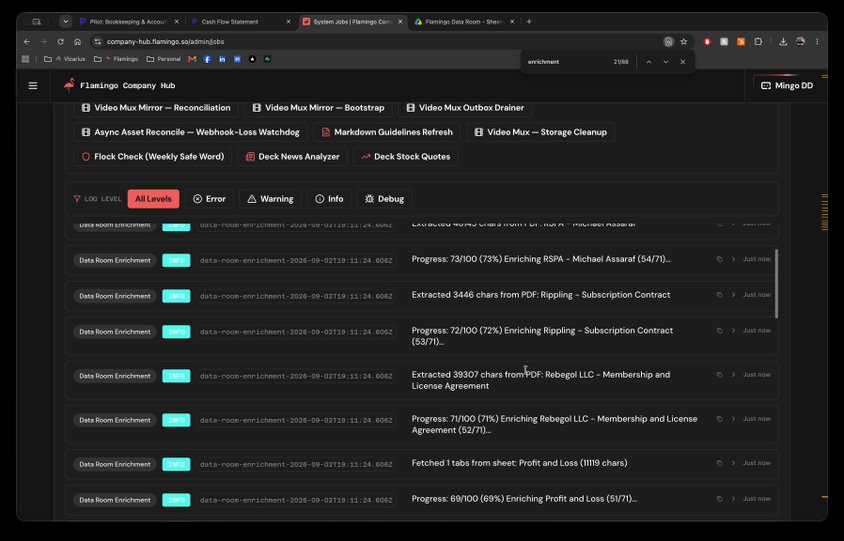
Task: Open the Facebook bookmark icon
Action: [207, 59]
